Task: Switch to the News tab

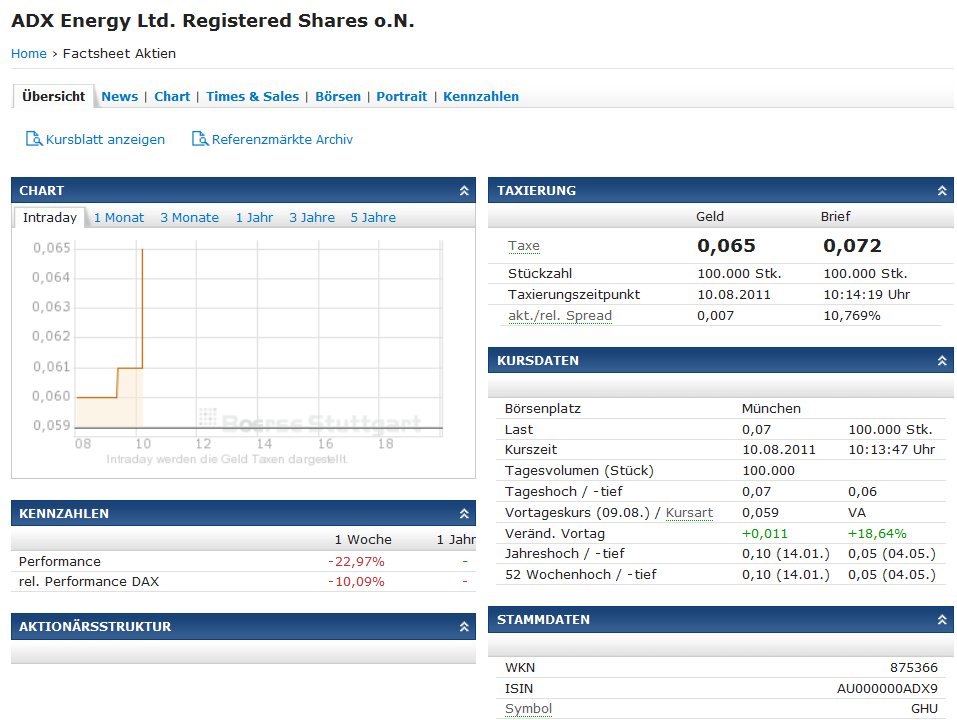Action: click(x=119, y=96)
